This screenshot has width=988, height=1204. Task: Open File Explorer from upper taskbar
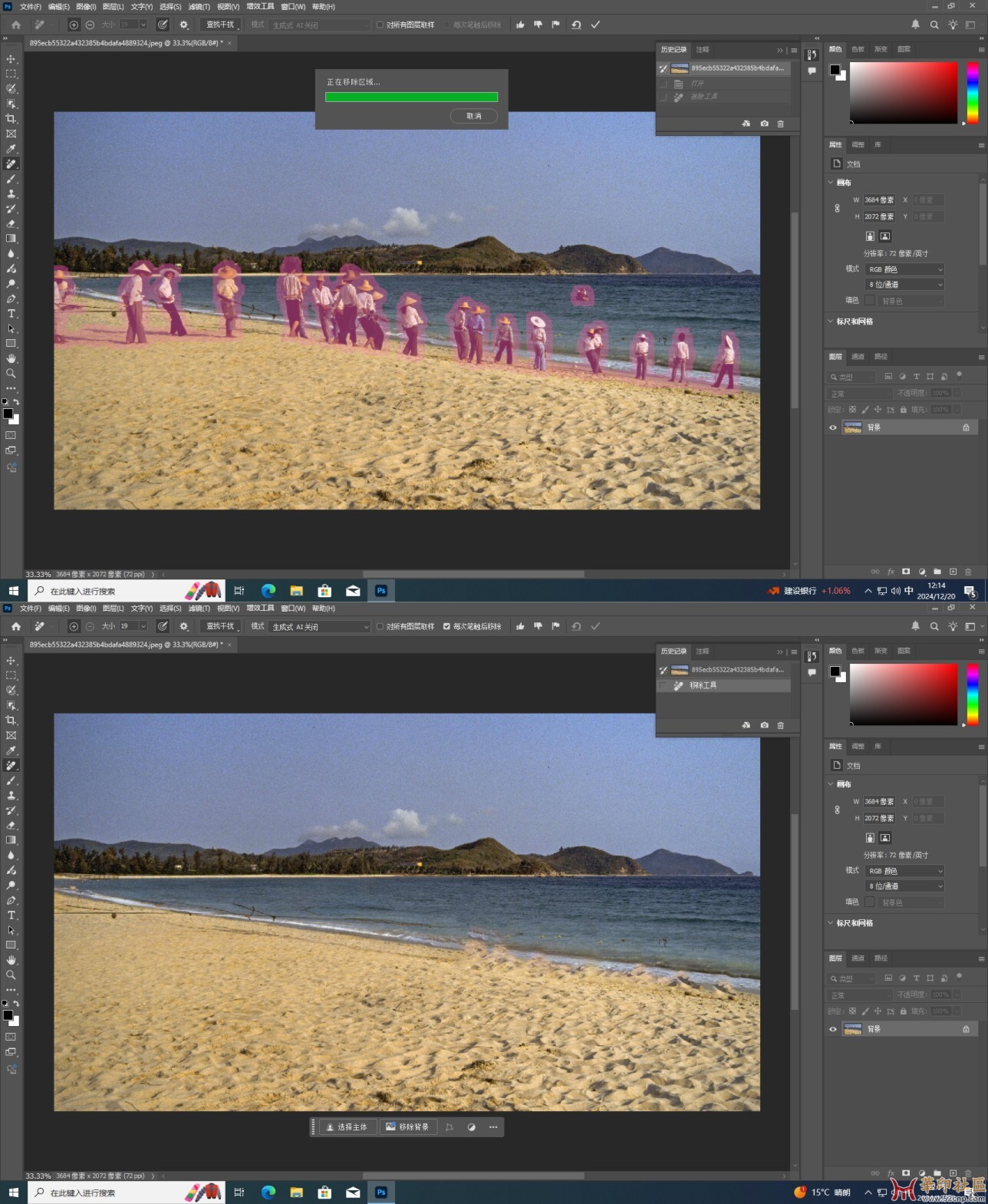296,591
